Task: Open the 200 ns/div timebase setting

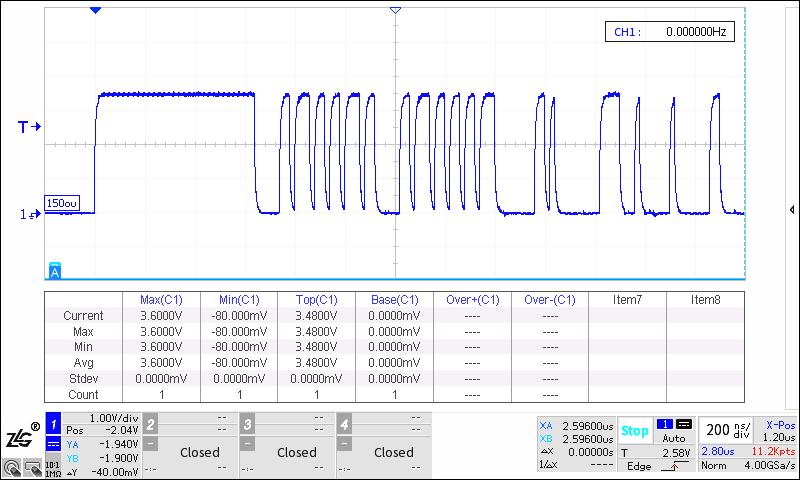Action: pos(724,431)
